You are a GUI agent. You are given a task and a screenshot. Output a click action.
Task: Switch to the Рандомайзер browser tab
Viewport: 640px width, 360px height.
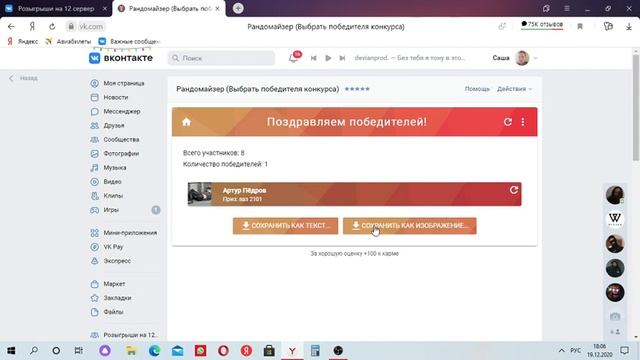[169, 8]
